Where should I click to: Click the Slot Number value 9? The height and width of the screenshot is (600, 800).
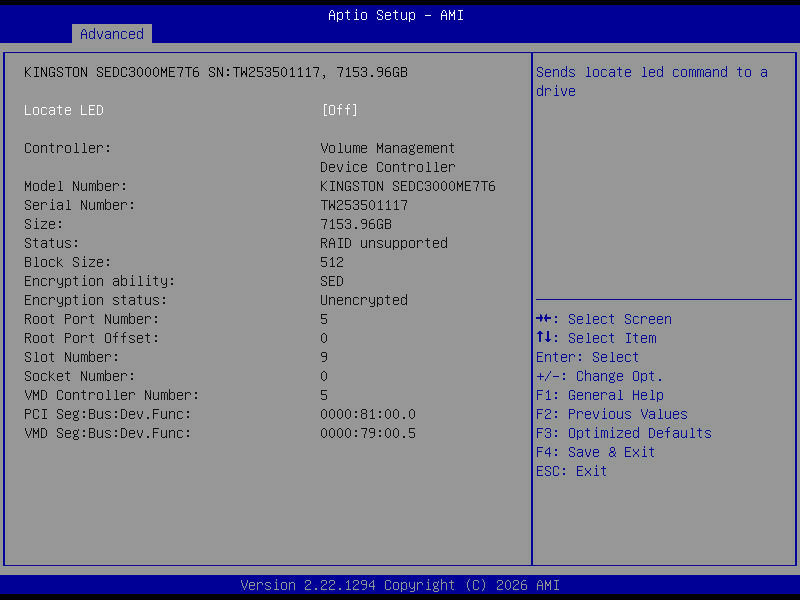pyautogui.click(x=324, y=357)
